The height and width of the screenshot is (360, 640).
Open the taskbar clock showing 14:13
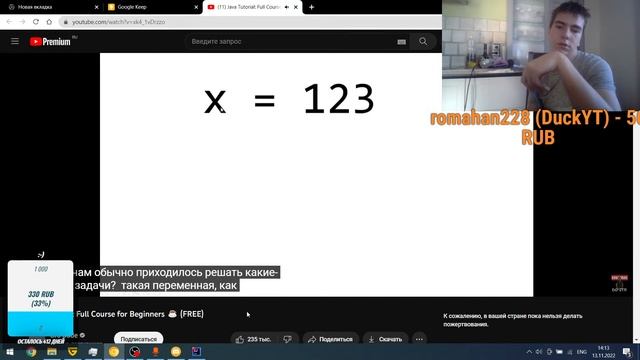(603, 351)
